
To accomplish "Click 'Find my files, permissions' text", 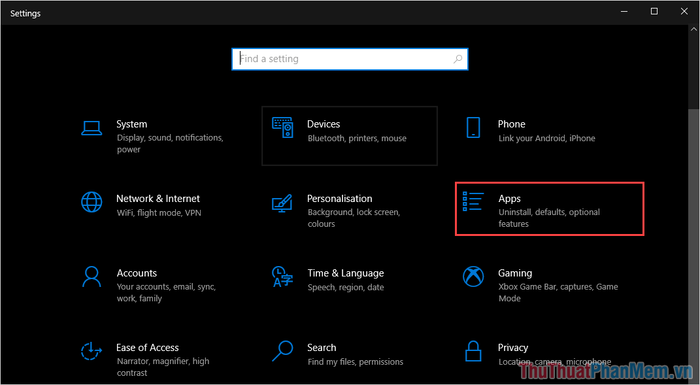I will 355,362.
